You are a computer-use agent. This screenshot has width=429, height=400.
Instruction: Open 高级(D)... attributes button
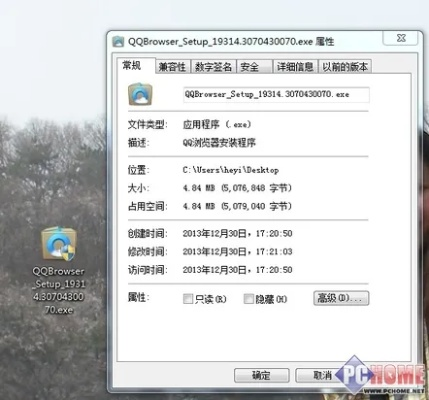coord(341,298)
